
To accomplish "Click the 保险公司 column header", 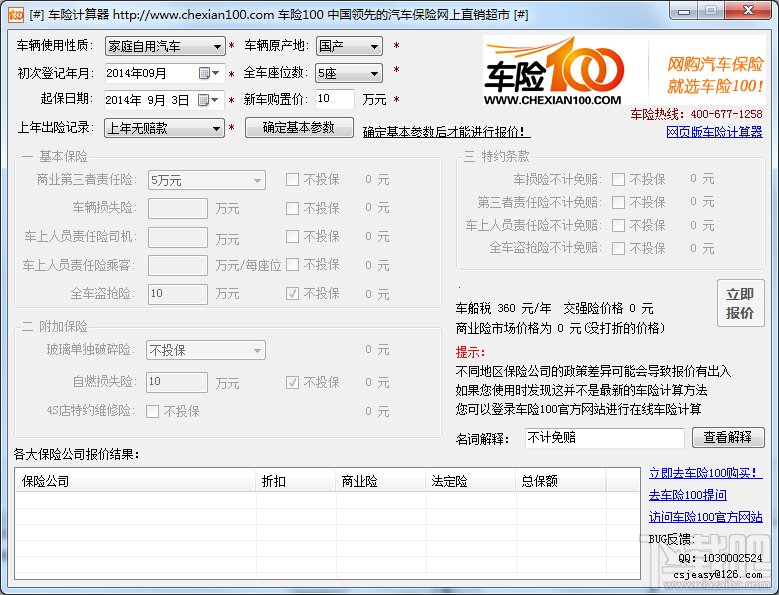I will tap(135, 481).
